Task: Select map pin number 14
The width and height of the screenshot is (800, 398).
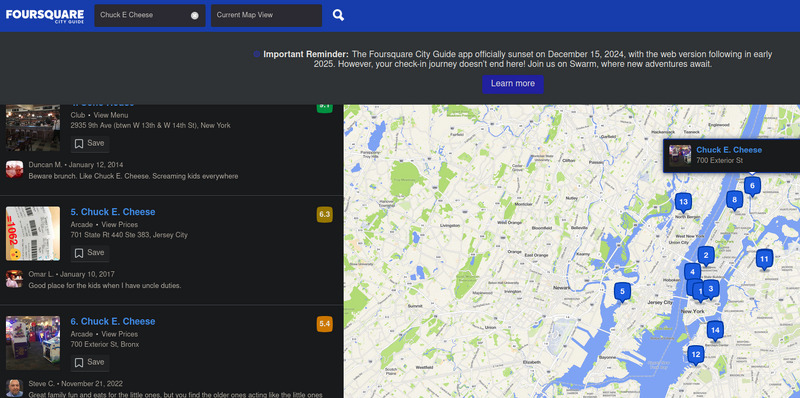Action: [x=715, y=331]
